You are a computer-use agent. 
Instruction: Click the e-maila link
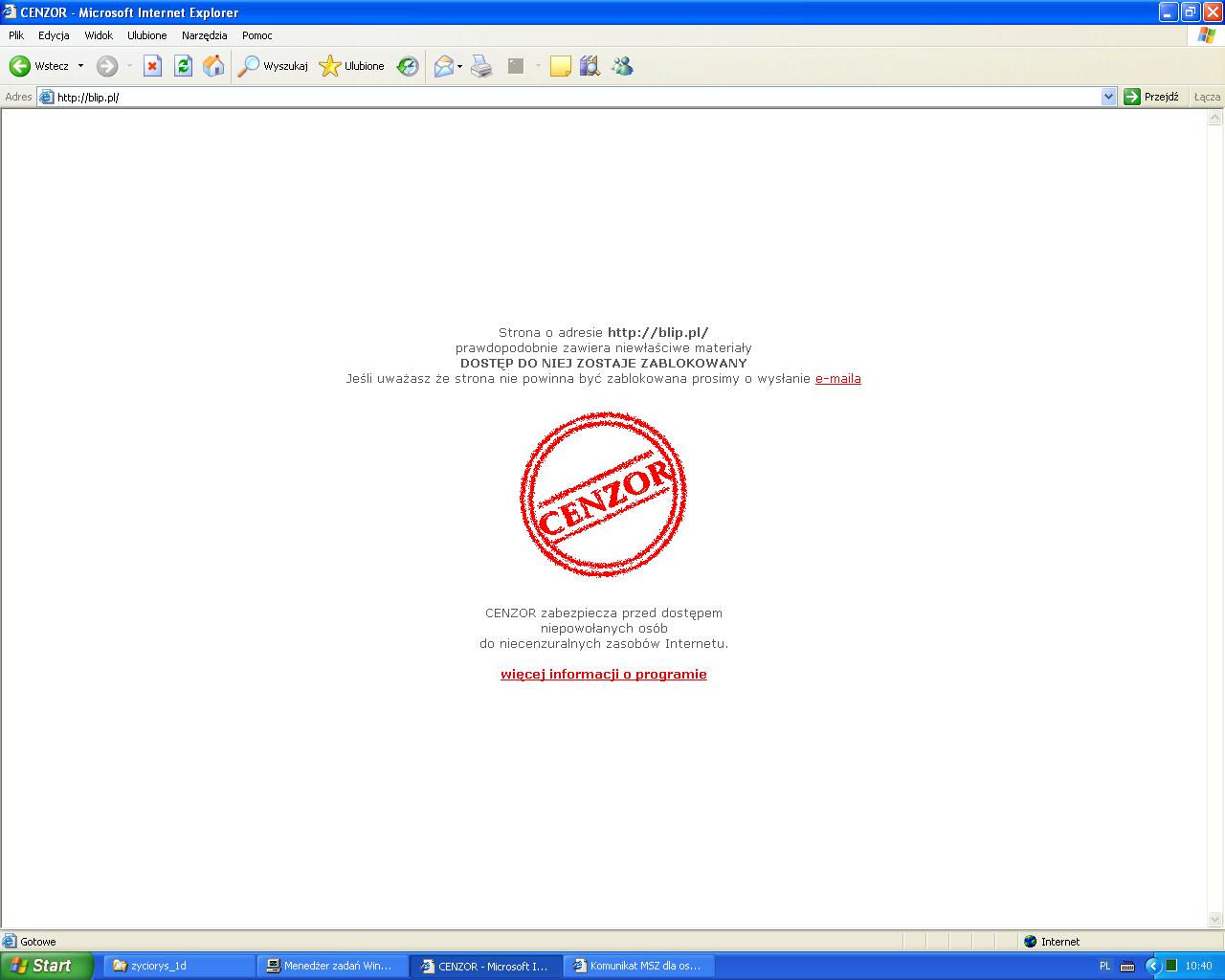[x=837, y=379]
